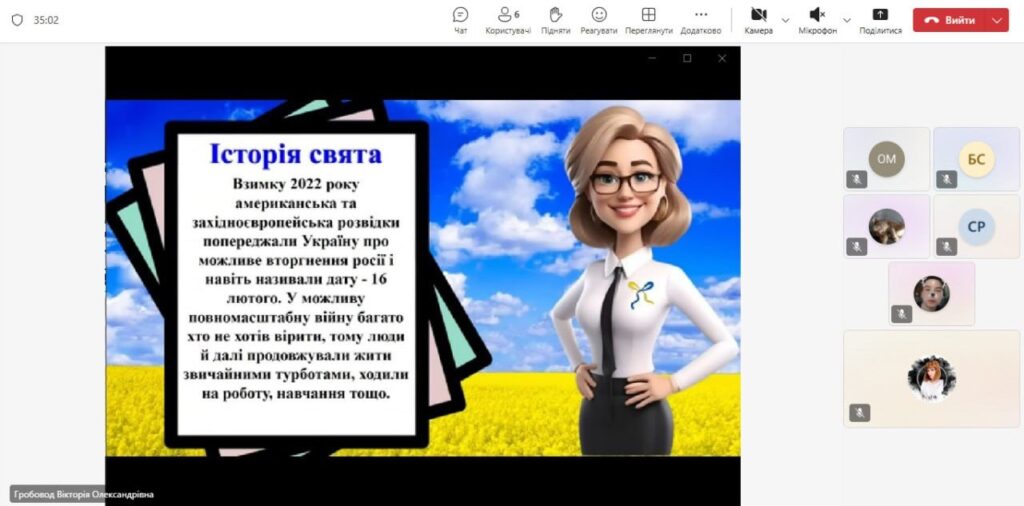Open the reactions (Реагувати) menu
This screenshot has width=1024, height=506.
coord(599,19)
